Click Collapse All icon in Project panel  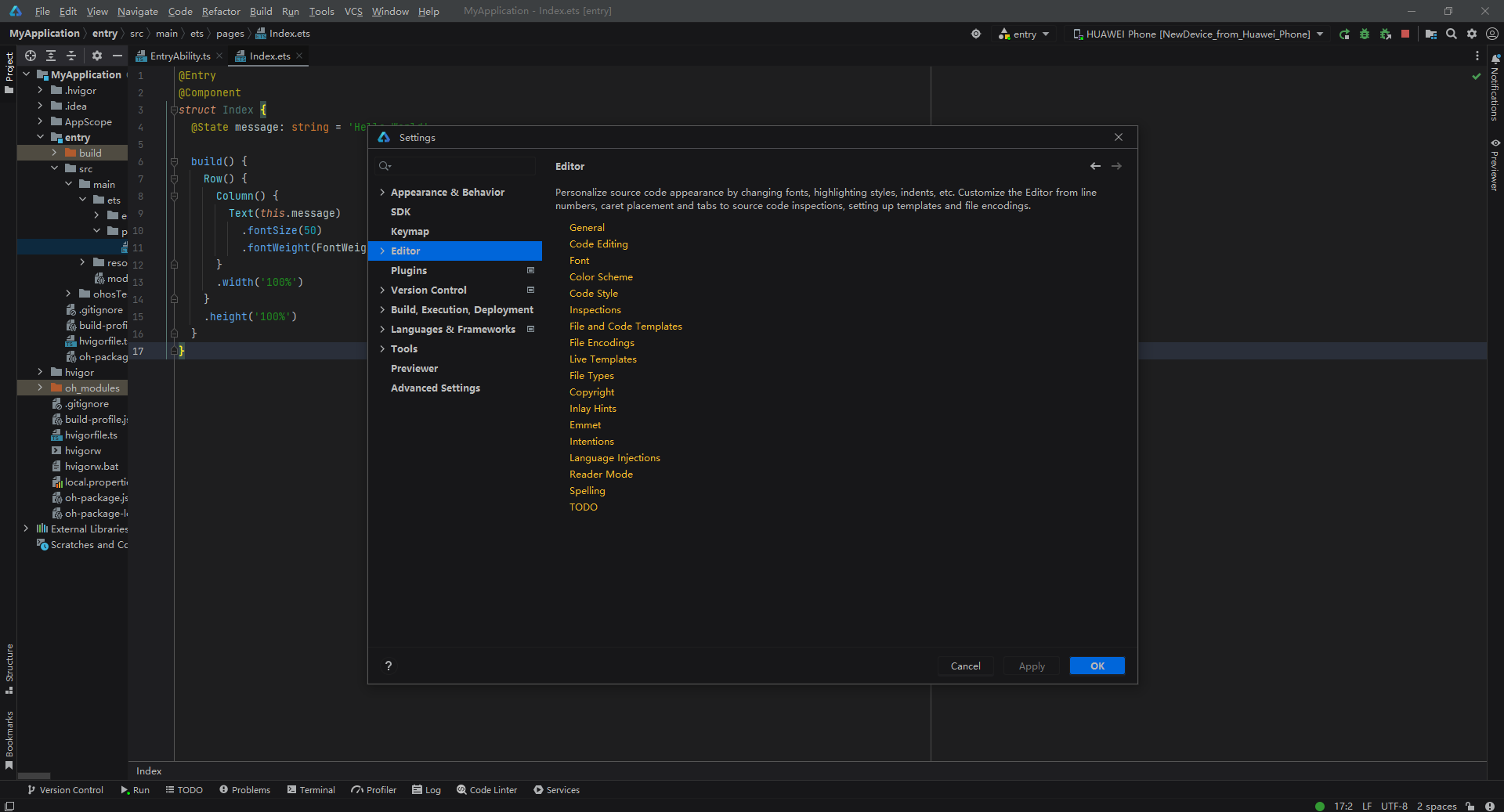(x=71, y=56)
